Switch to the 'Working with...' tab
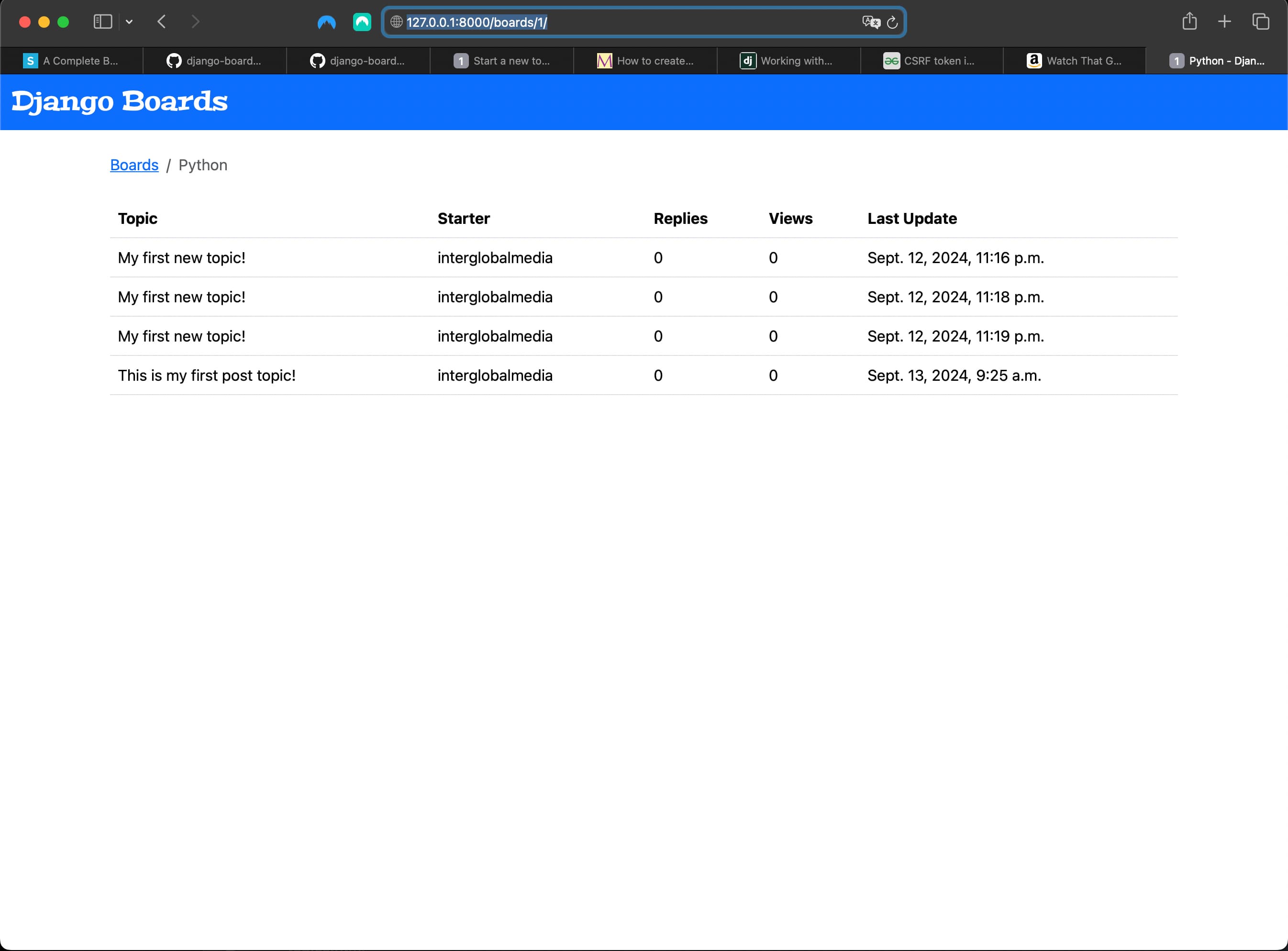1288x951 pixels. [789, 60]
